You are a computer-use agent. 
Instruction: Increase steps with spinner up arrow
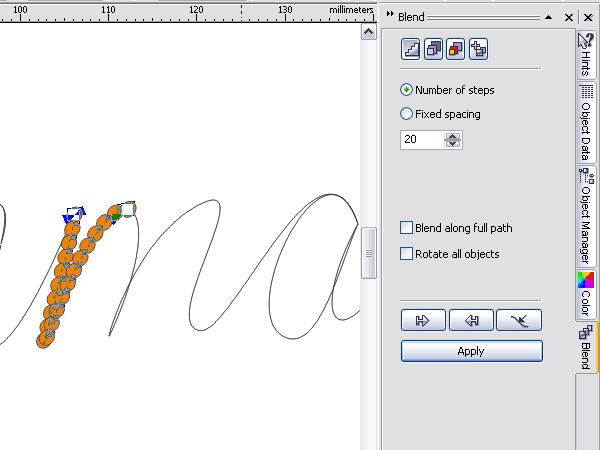click(453, 136)
